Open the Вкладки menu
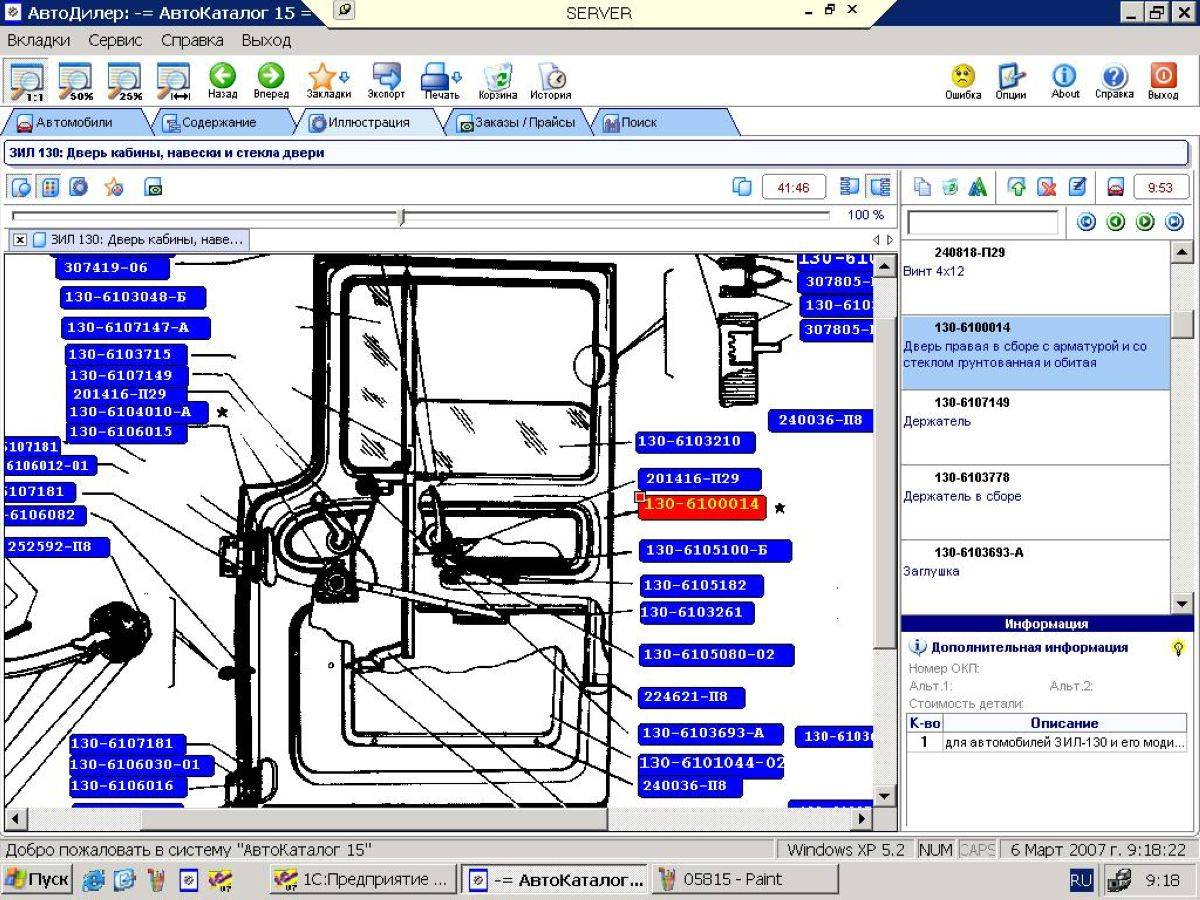 38,41
